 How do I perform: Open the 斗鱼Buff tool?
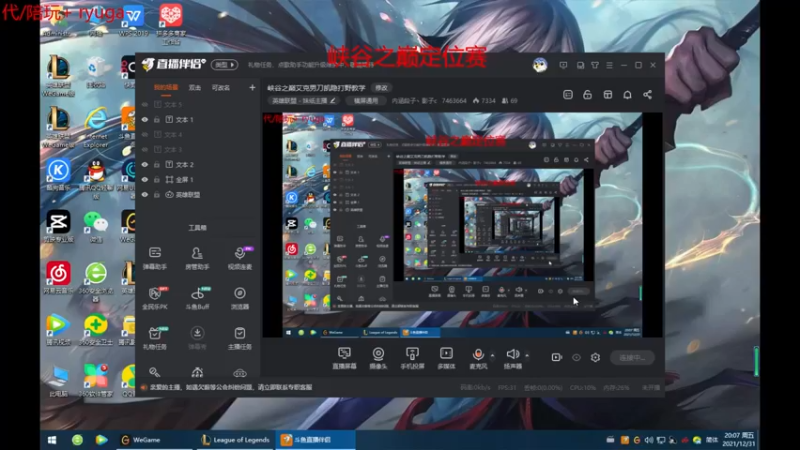click(x=197, y=298)
